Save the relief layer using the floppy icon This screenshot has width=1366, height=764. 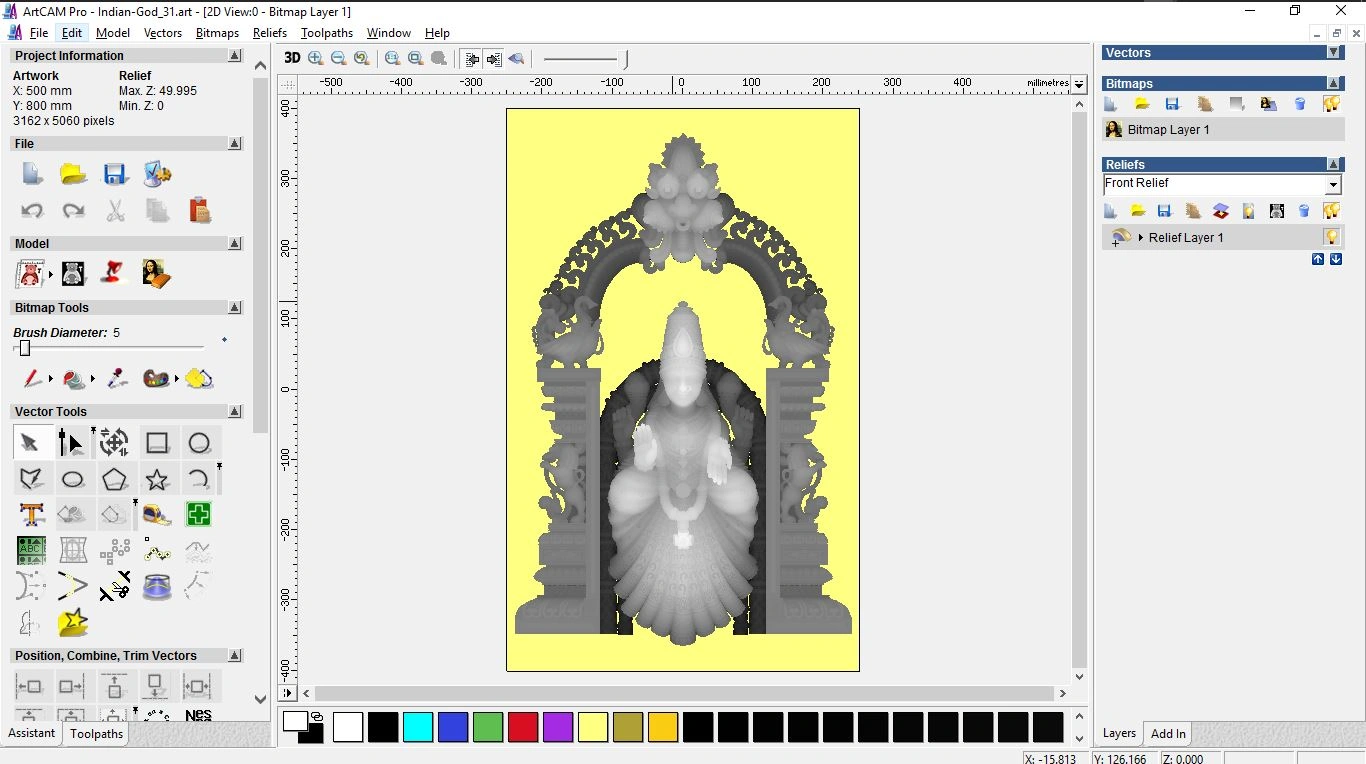click(1164, 211)
